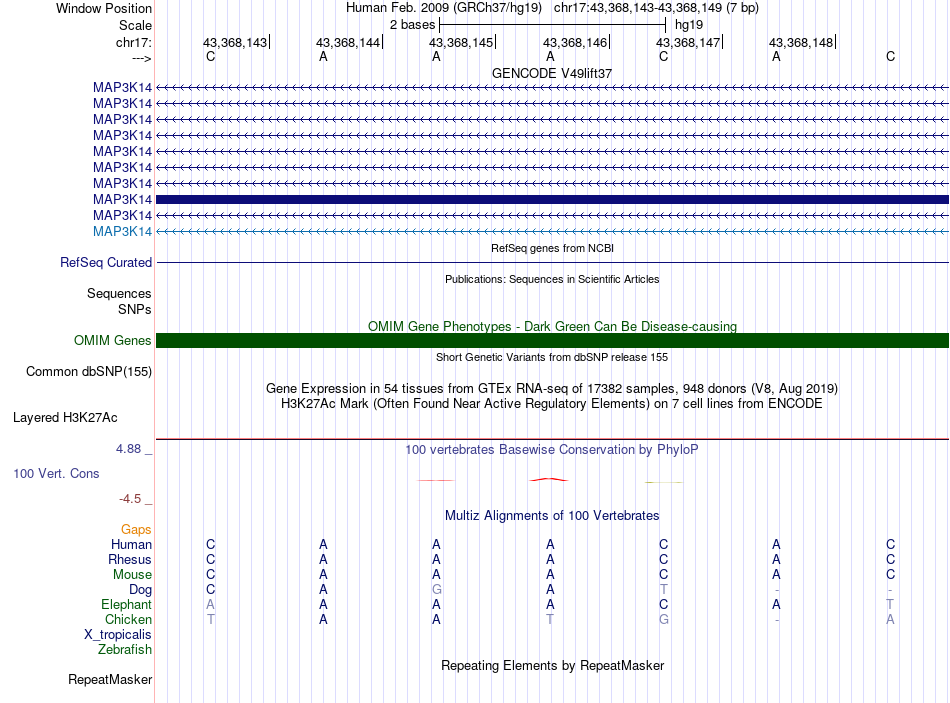Click the RepeatMasker side label

[x=110, y=679]
